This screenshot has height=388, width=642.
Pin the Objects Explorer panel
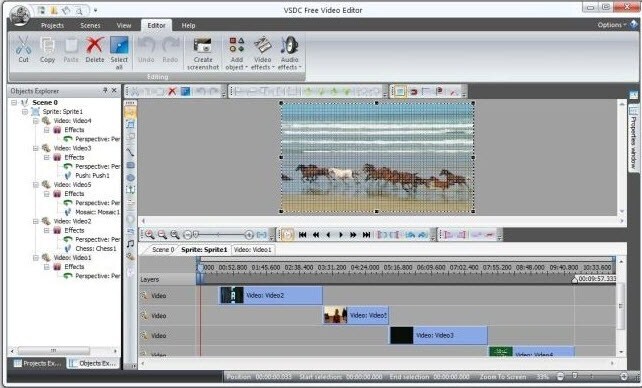coord(105,90)
